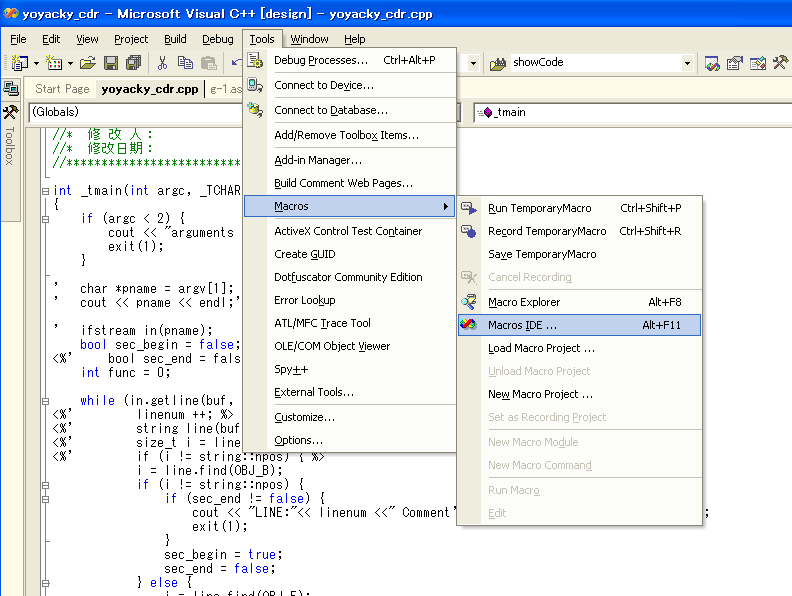Click the Run TemporaryMacro icon
Image resolution: width=792 pixels, height=596 pixels.
click(469, 208)
